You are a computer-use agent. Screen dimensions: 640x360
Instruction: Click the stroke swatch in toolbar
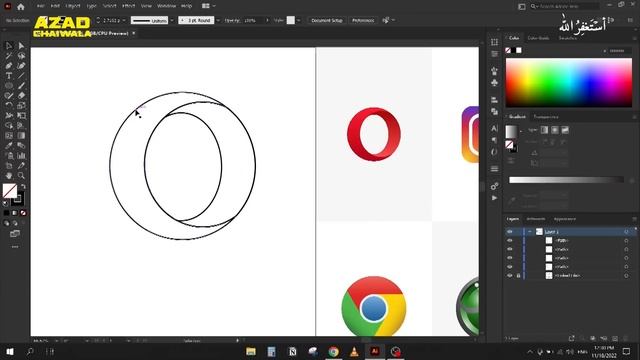pos(19,199)
